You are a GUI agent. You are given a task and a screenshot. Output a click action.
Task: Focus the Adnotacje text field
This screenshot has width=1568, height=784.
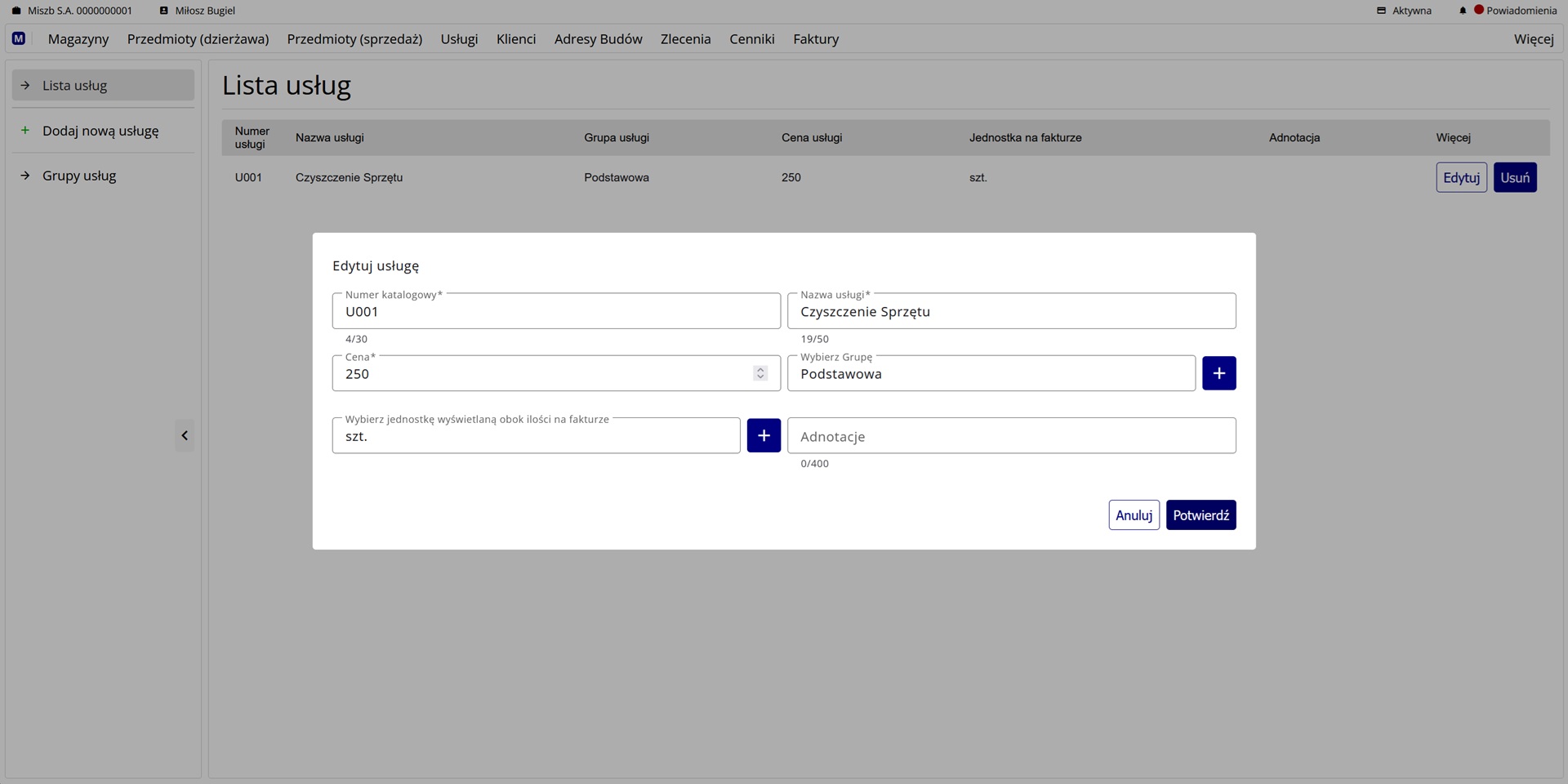[1011, 436]
